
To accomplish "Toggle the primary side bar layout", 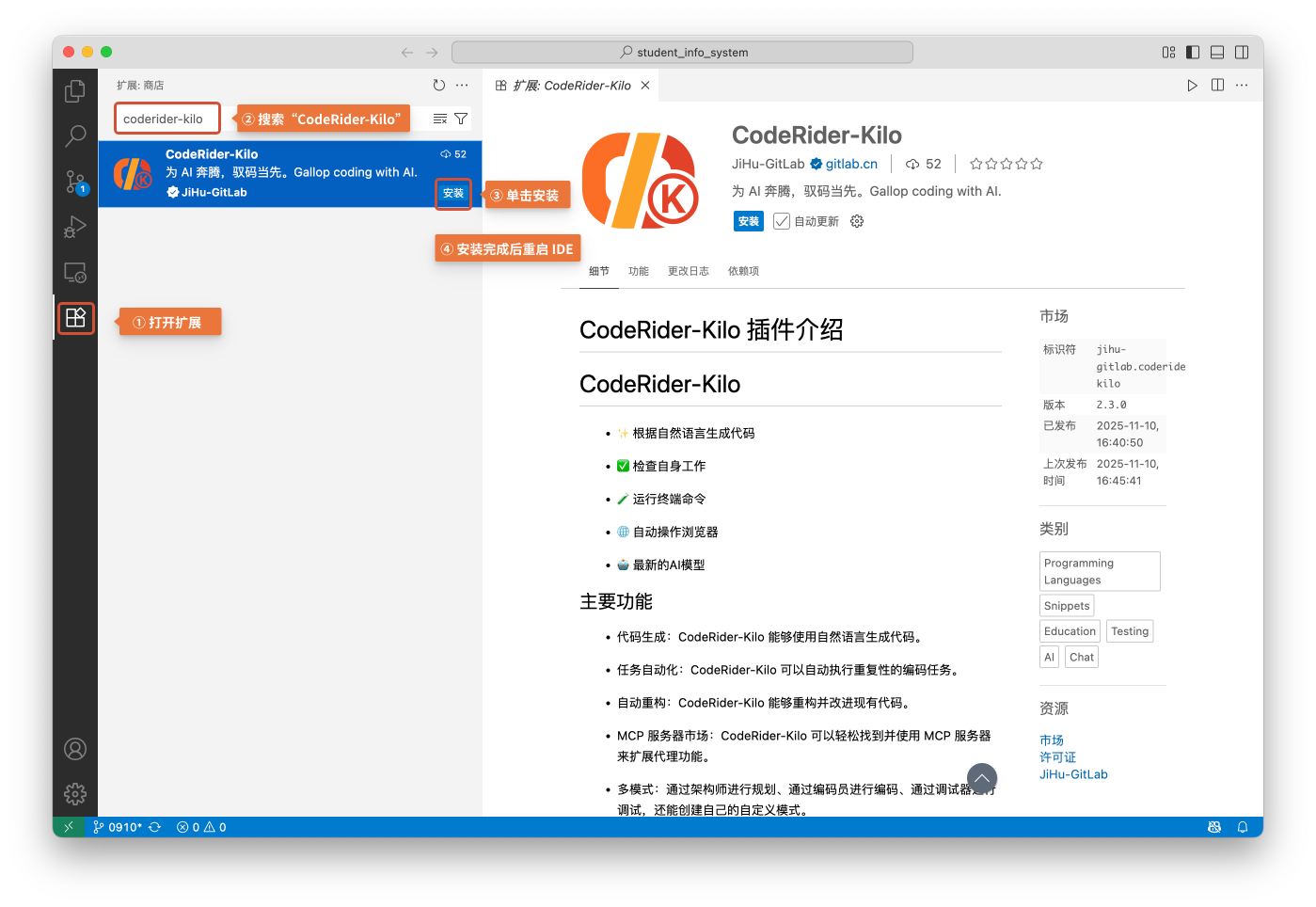I will 1193,53.
